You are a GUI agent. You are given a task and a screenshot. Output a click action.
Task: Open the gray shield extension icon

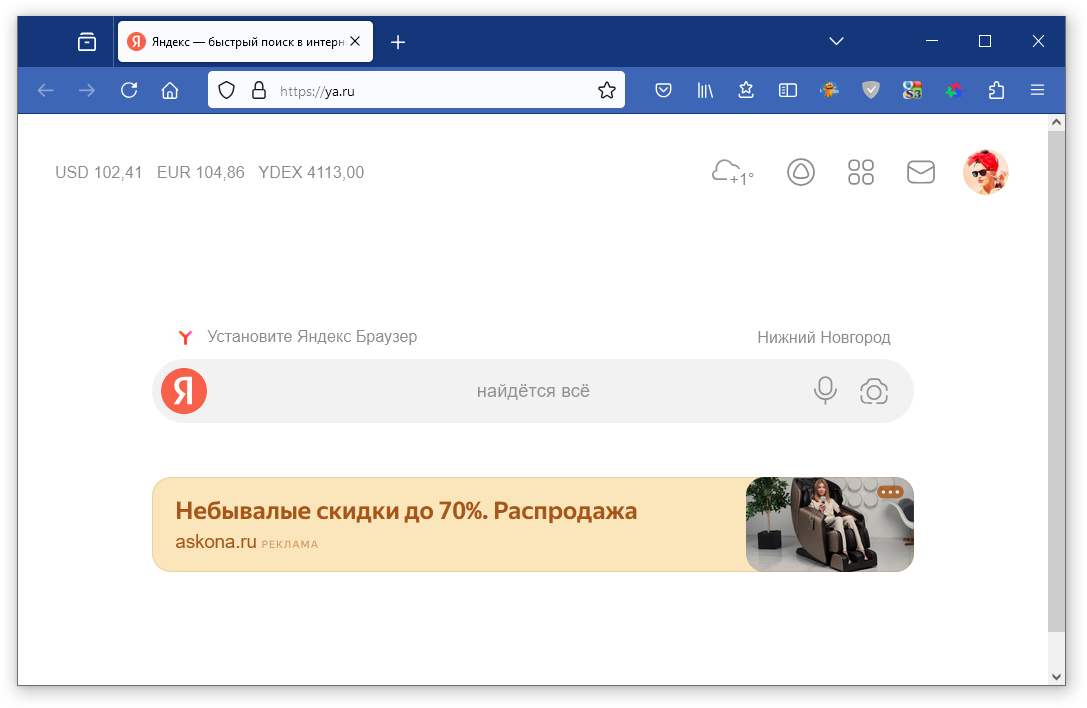[871, 90]
